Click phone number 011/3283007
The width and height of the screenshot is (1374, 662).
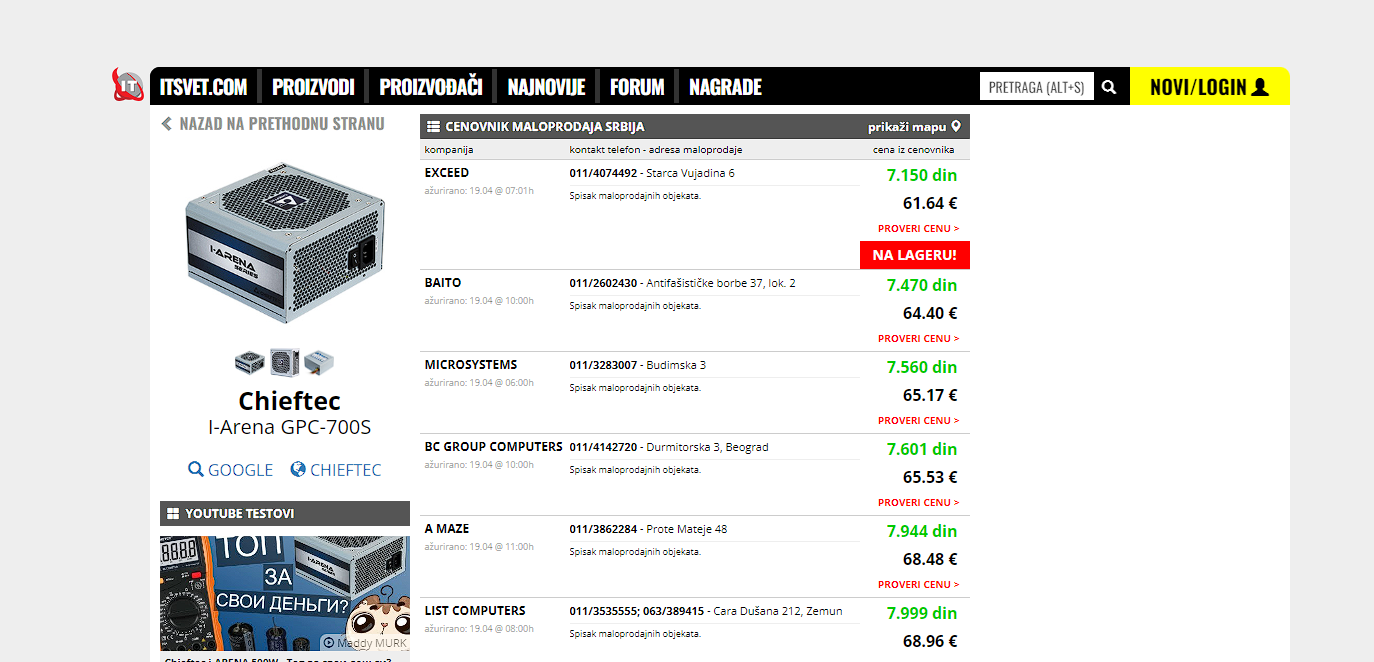click(x=603, y=365)
